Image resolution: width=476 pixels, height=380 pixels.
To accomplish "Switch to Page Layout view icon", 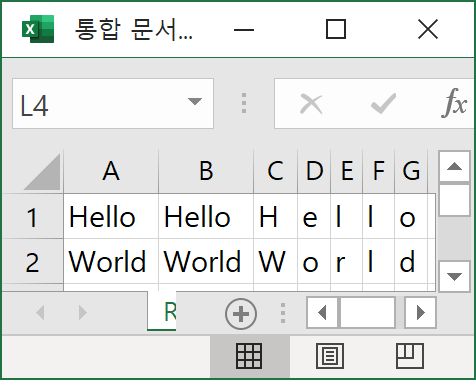I will tap(330, 356).
